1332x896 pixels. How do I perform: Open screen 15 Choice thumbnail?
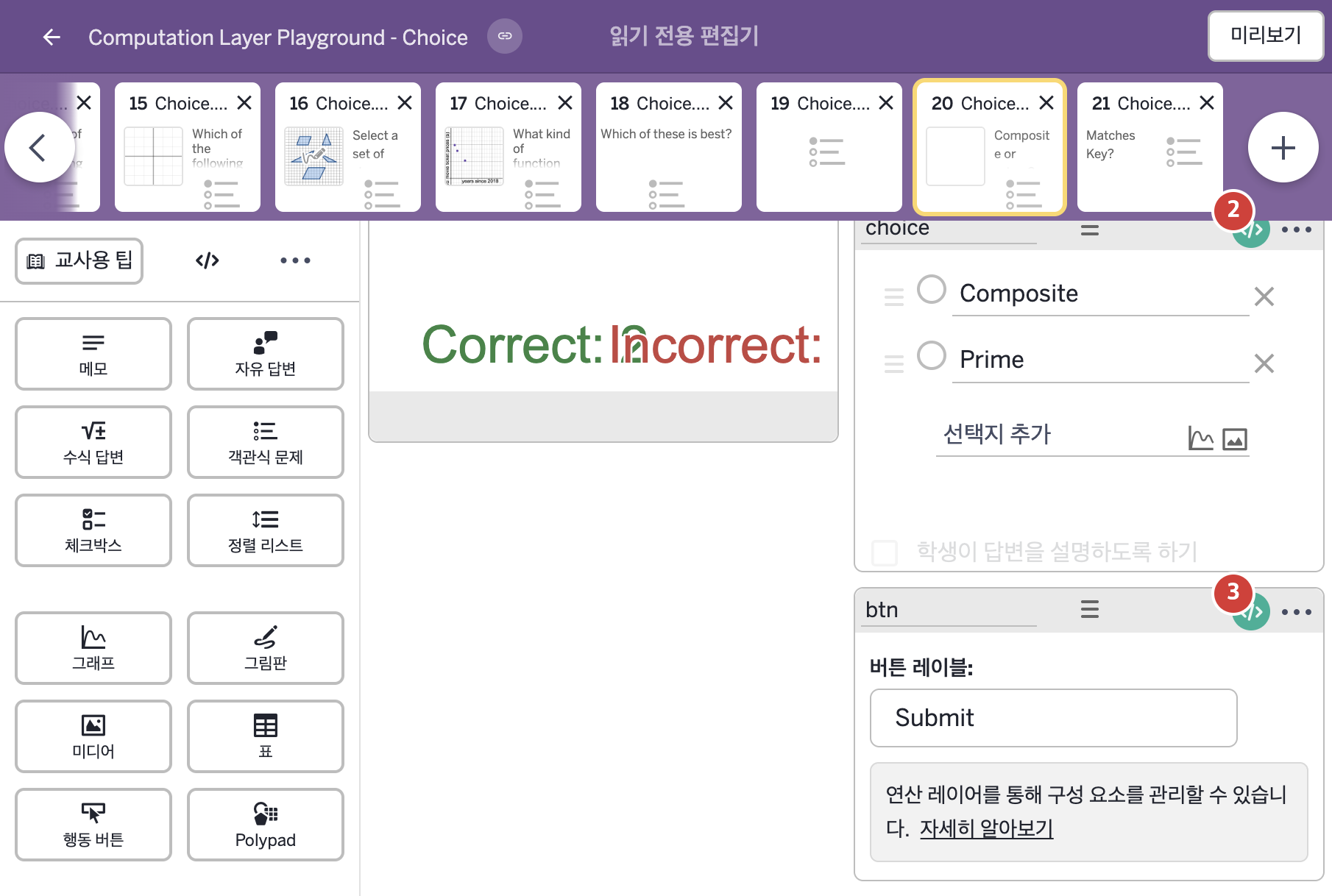pyautogui.click(x=188, y=147)
